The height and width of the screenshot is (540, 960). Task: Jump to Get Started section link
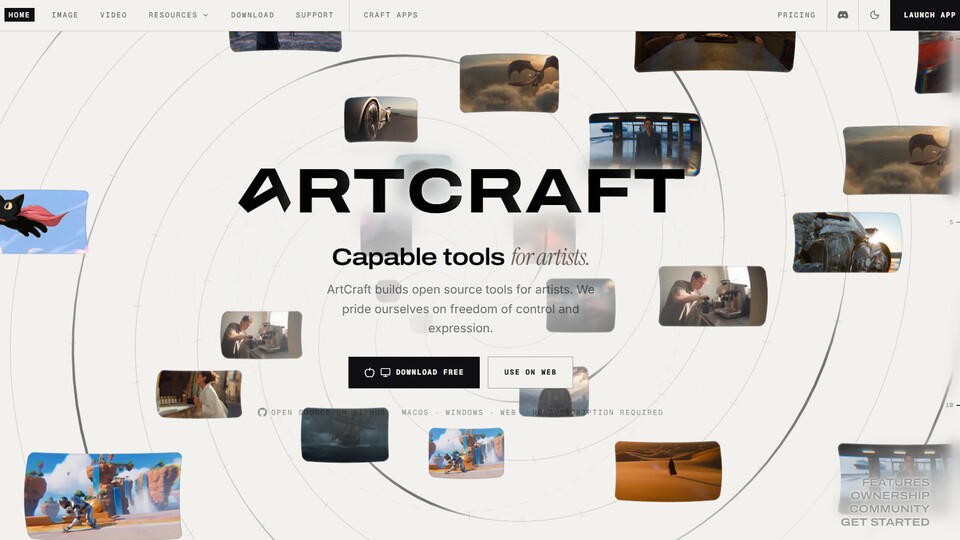pos(885,522)
